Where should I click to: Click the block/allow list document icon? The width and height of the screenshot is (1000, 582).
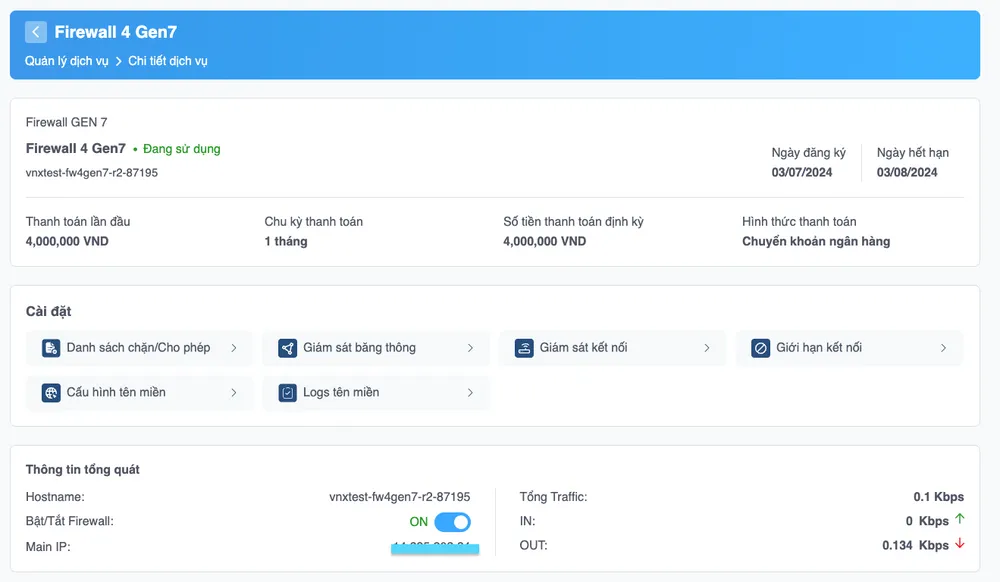(51, 348)
